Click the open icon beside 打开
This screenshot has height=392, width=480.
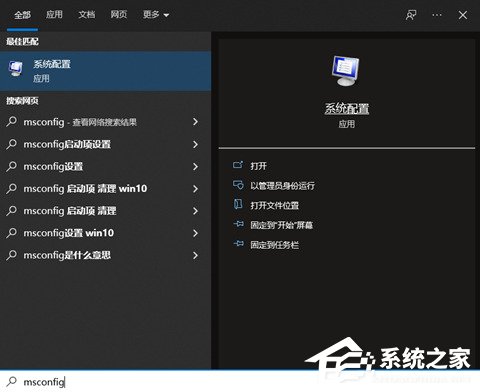click(238, 165)
